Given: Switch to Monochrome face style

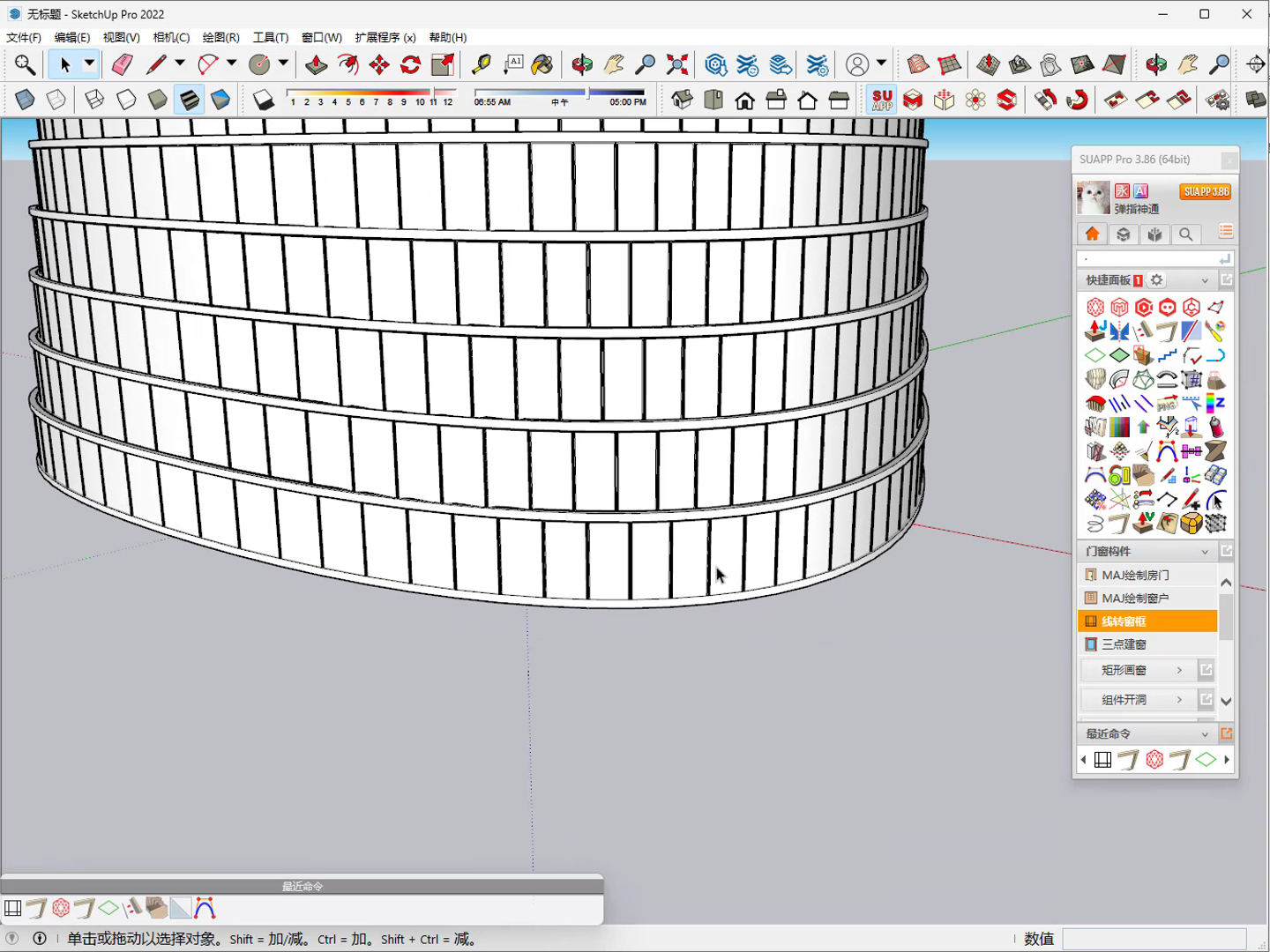Looking at the screenshot, I should (220, 100).
